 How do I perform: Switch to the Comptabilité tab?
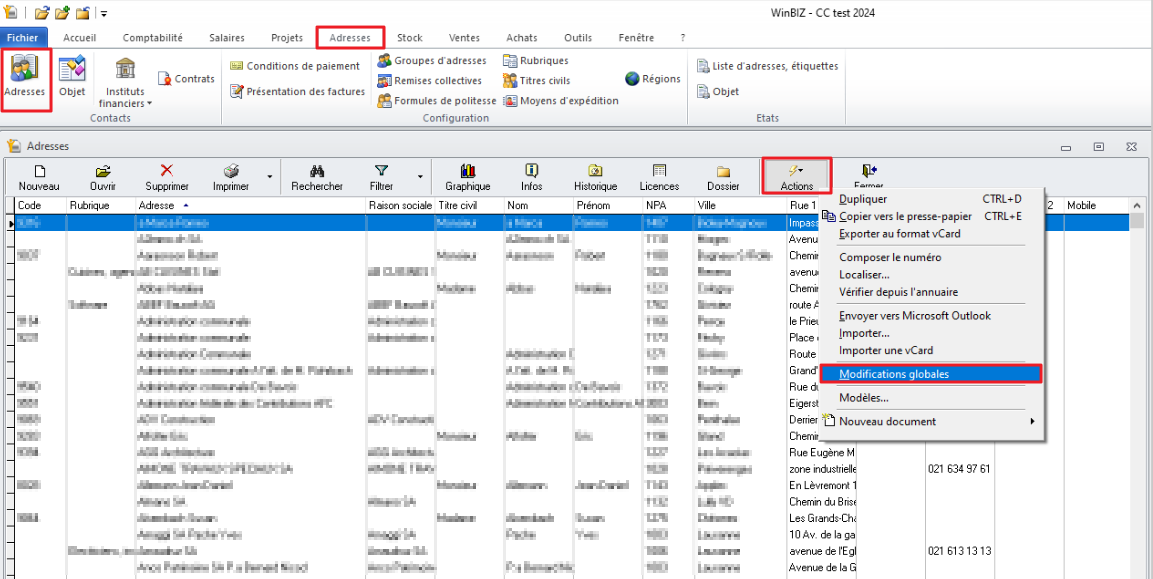click(153, 38)
